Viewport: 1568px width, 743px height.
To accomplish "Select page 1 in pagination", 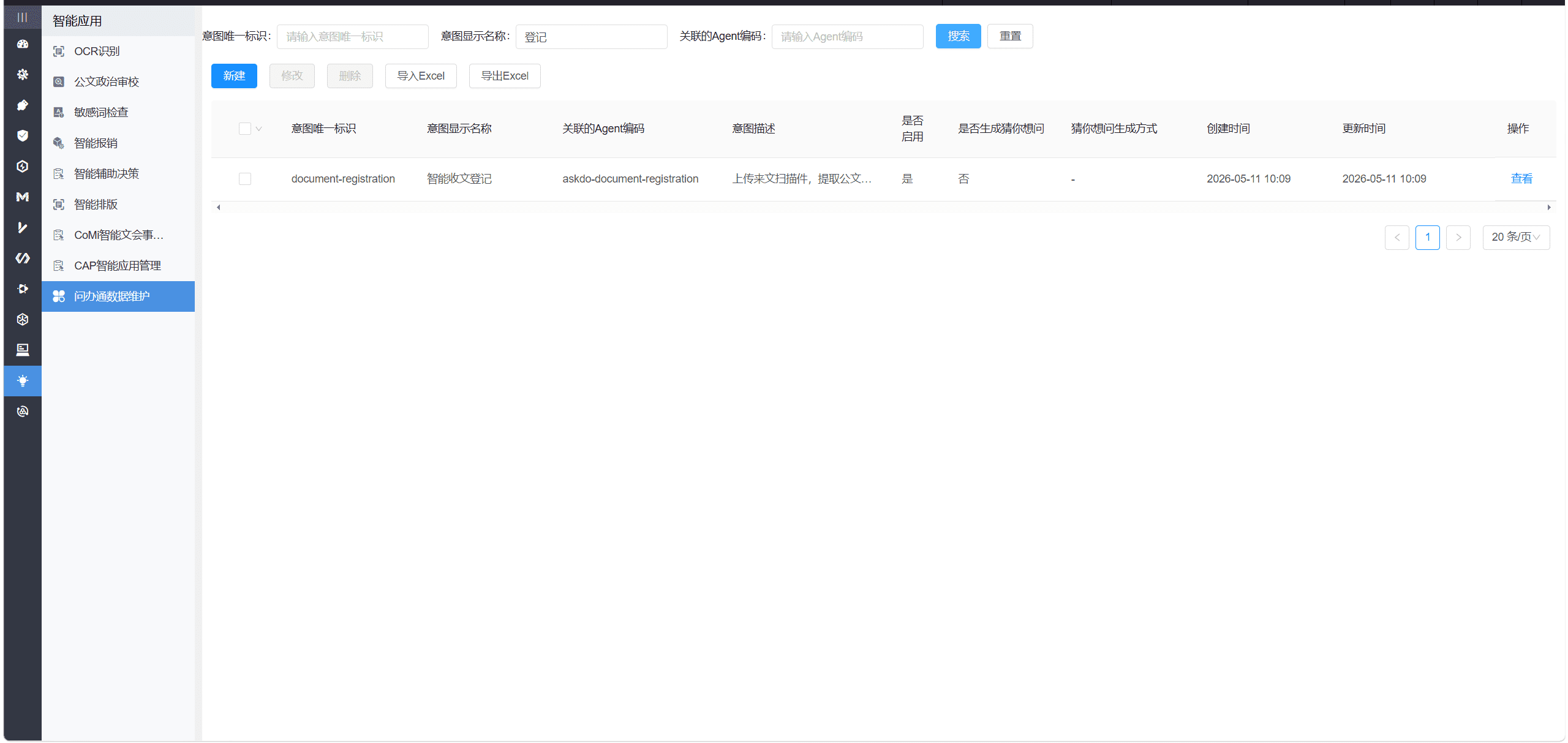I will [1427, 237].
